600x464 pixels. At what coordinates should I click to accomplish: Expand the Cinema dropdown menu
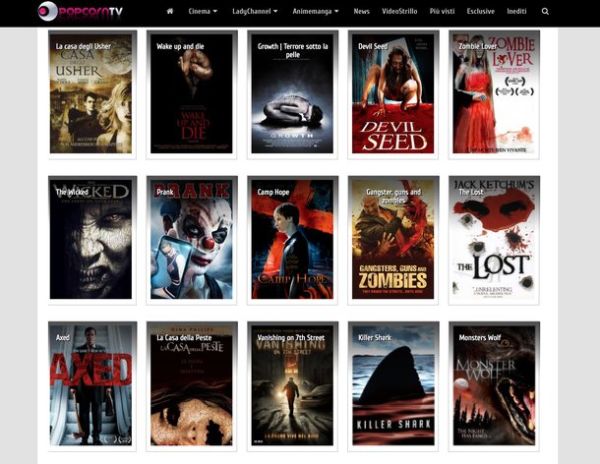pos(203,11)
